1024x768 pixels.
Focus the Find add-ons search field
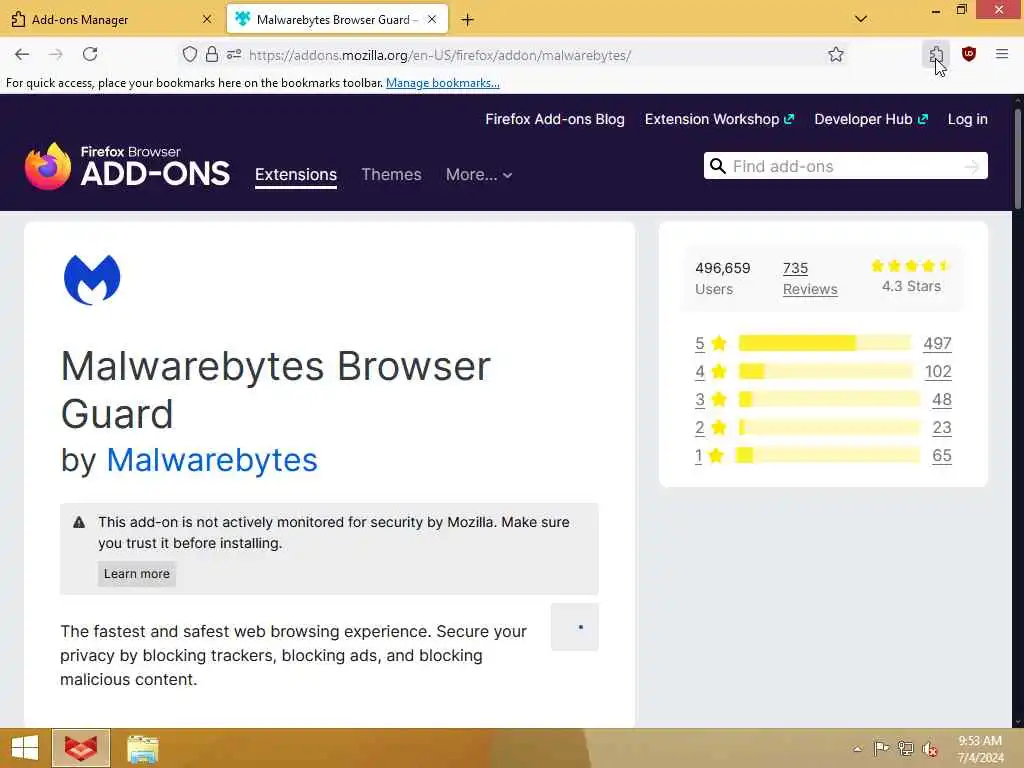(x=846, y=167)
